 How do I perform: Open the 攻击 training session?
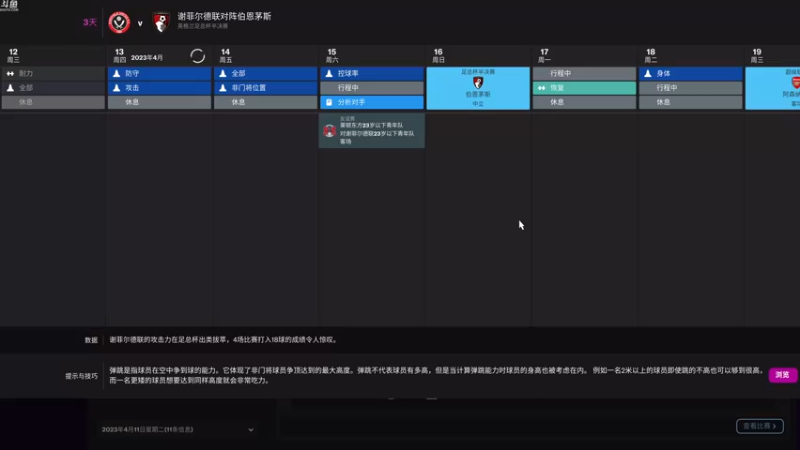point(159,88)
